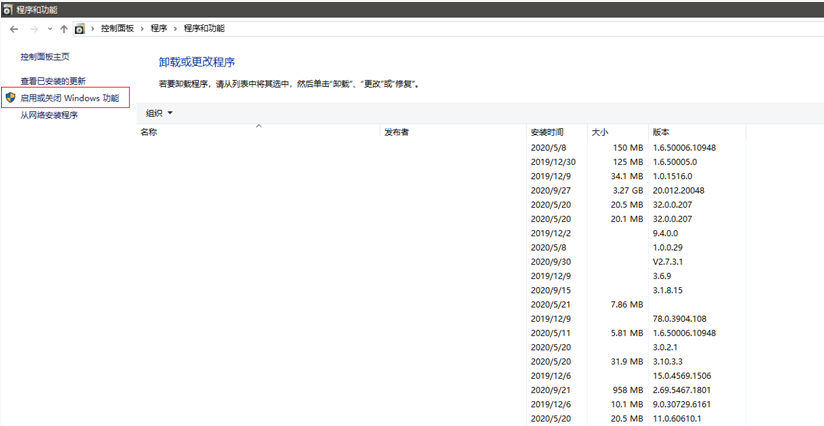Select the row with version 3.1.8.15
The width and height of the screenshot is (824, 426).
point(441,290)
